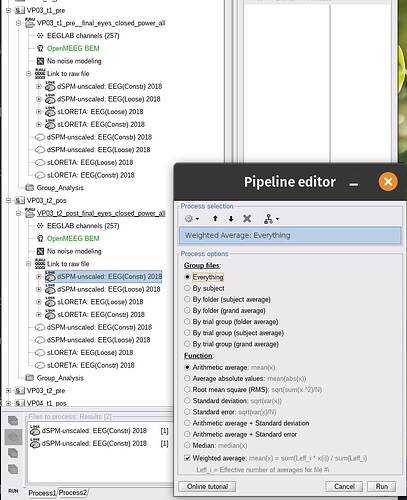Select the recordings file type icon in process panel
This screenshot has height=500, width=407.
[13, 421]
